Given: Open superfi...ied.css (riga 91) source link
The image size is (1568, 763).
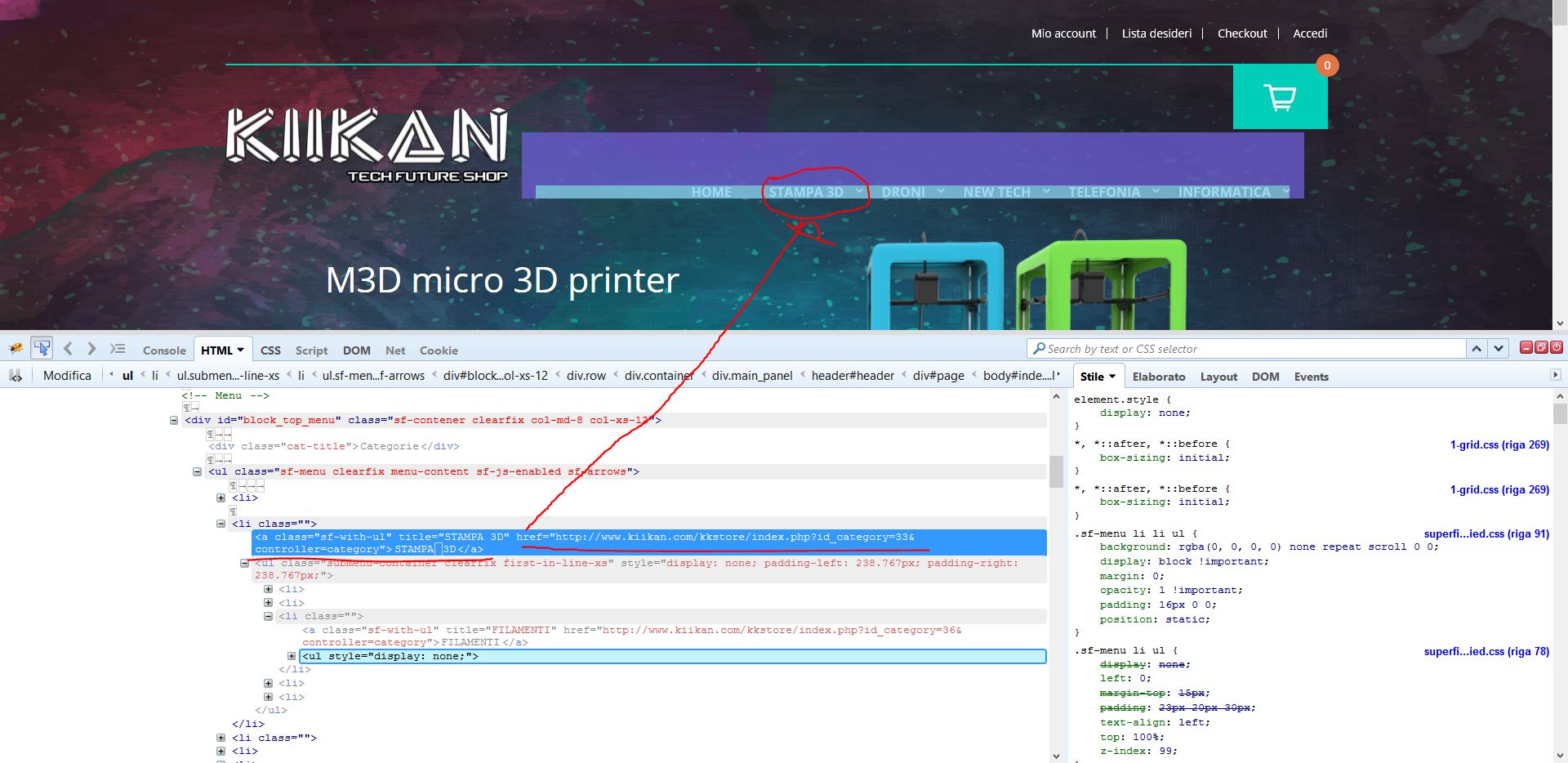Looking at the screenshot, I should point(1486,534).
